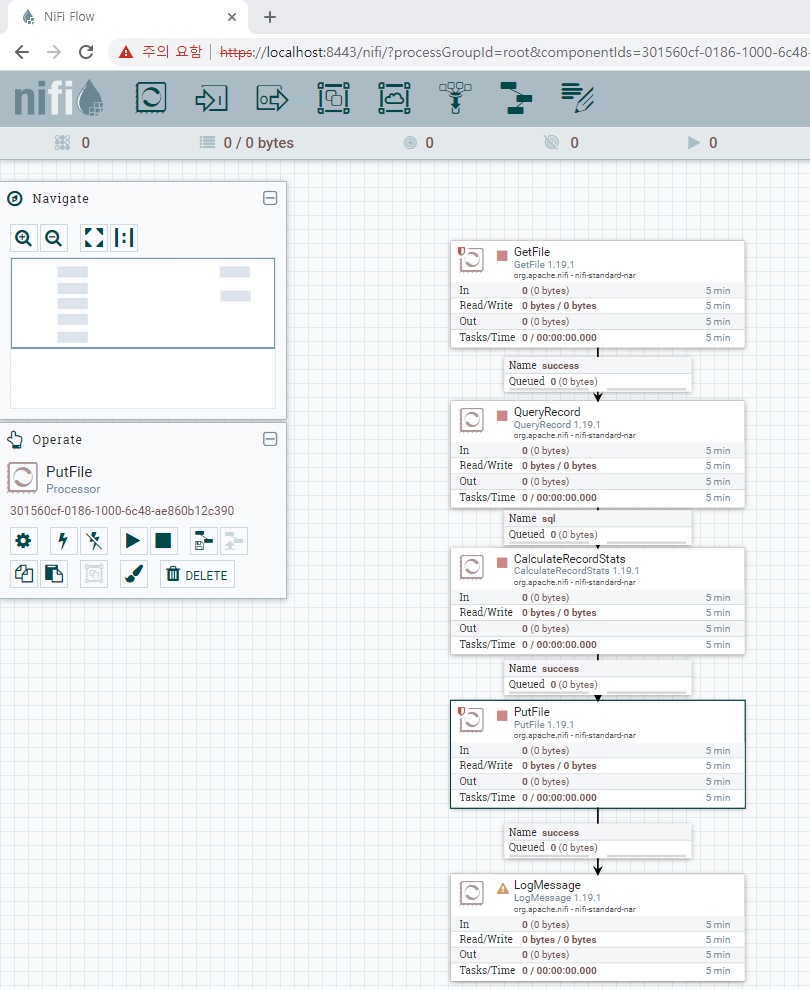810x989 pixels.
Task: Delete the selected PutFile component
Action: [x=197, y=574]
